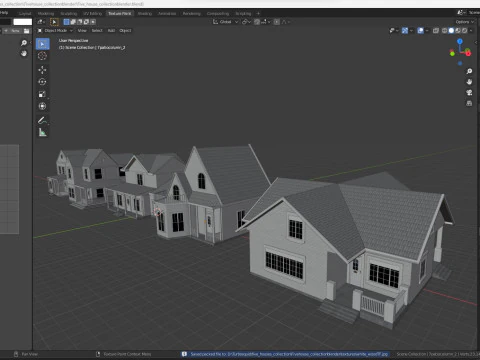Select the Transform tool

point(42,106)
